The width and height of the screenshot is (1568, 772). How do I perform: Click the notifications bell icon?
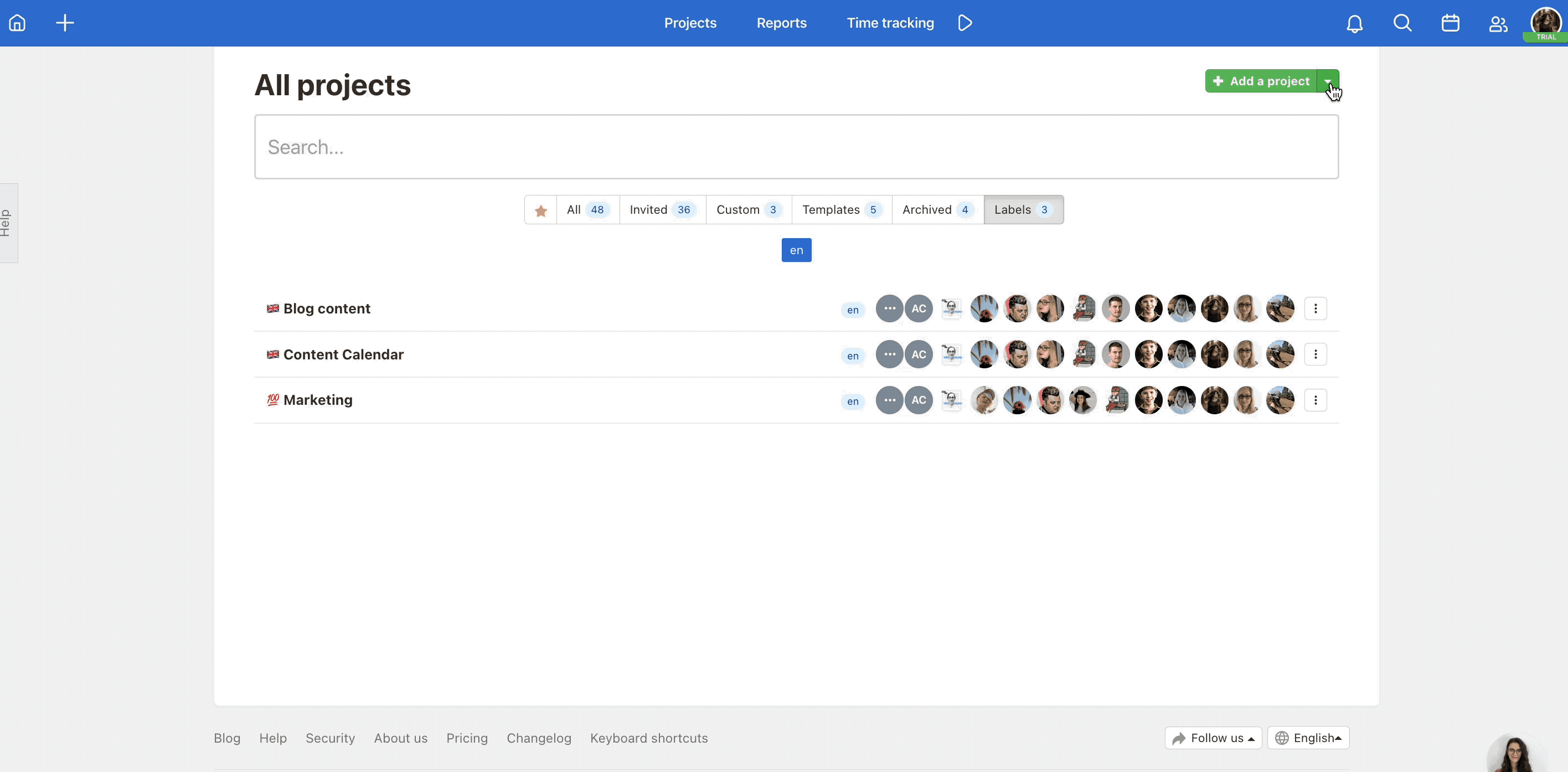(x=1355, y=22)
